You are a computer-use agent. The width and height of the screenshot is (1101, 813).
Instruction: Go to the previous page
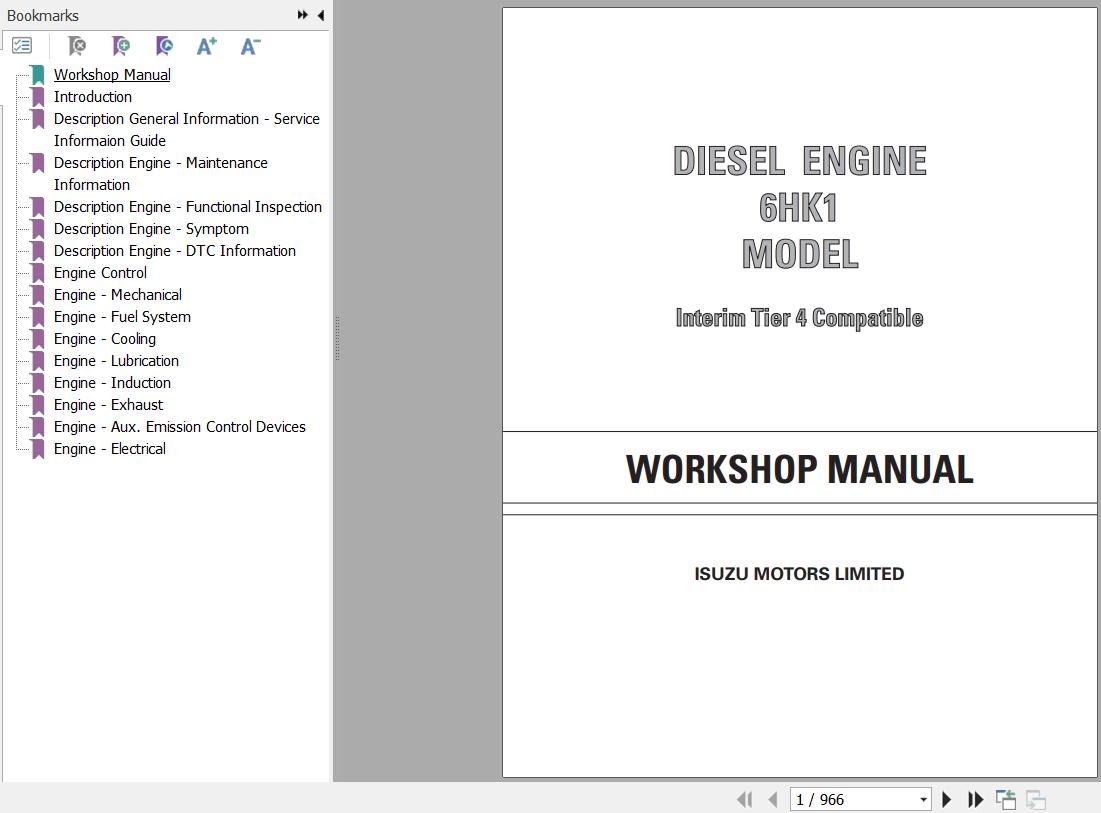click(x=773, y=799)
